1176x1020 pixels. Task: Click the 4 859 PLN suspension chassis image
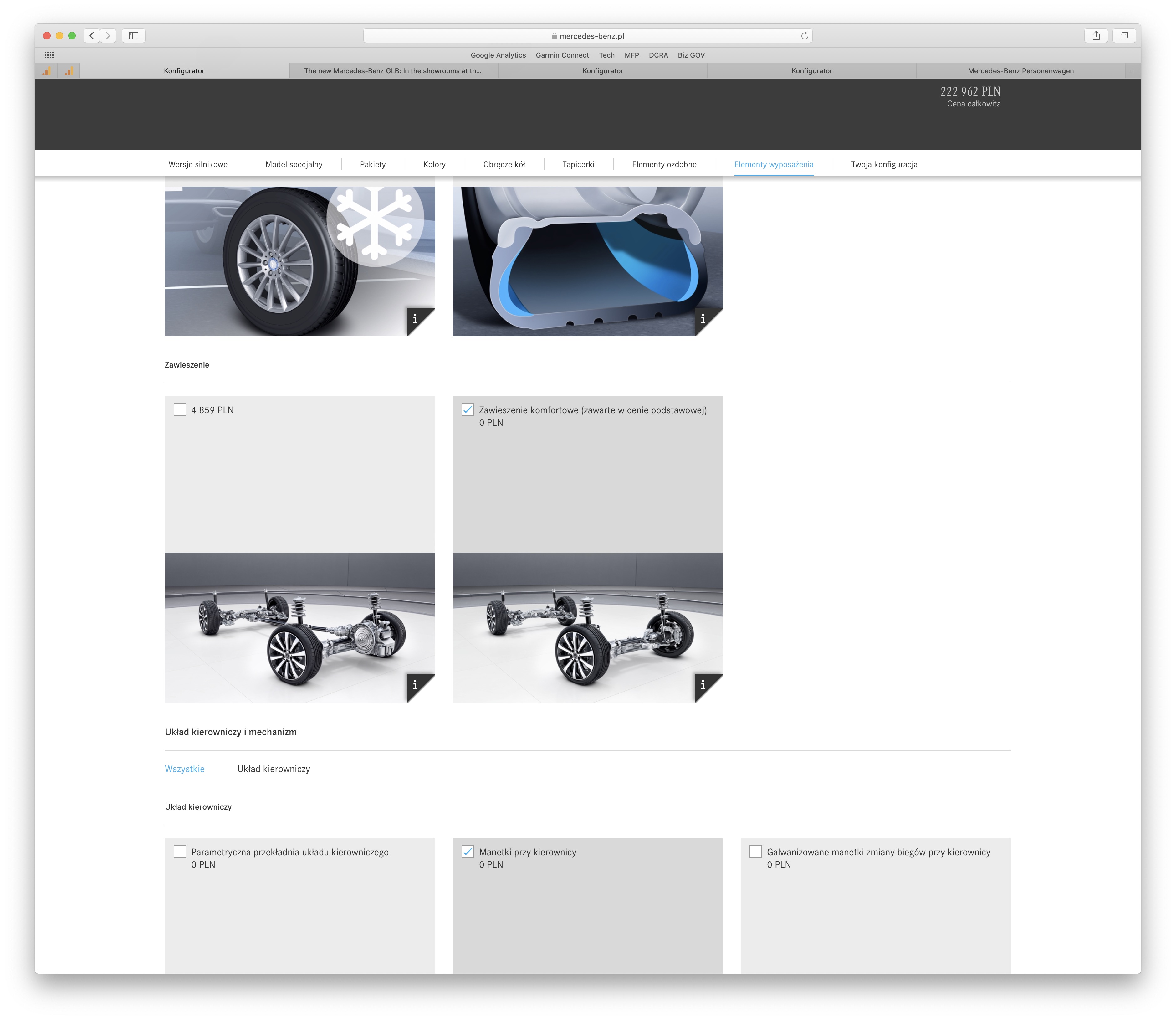tap(300, 627)
